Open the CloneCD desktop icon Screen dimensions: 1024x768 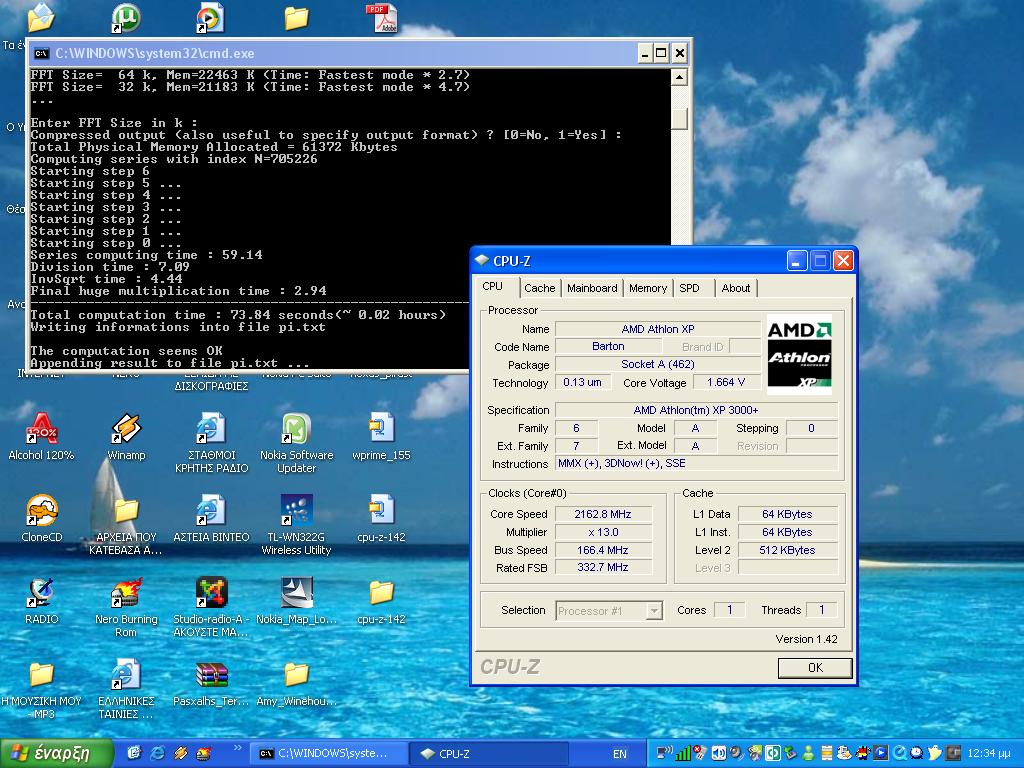tap(41, 510)
